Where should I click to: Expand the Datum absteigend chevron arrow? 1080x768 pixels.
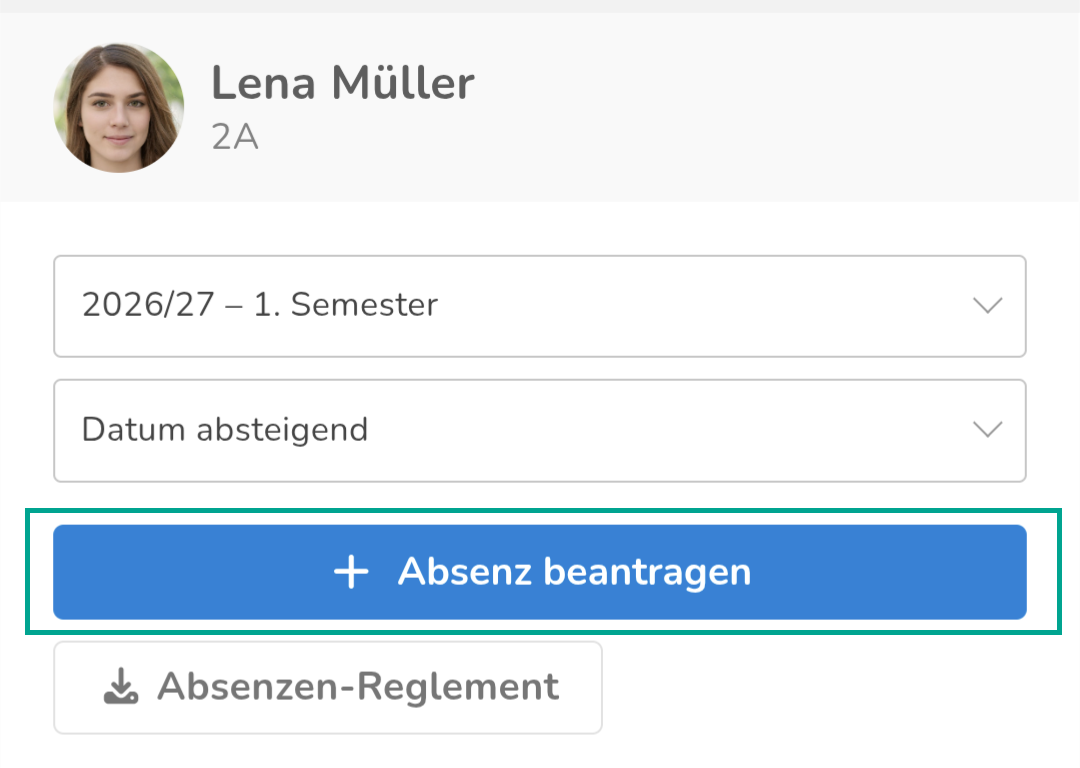tap(987, 430)
